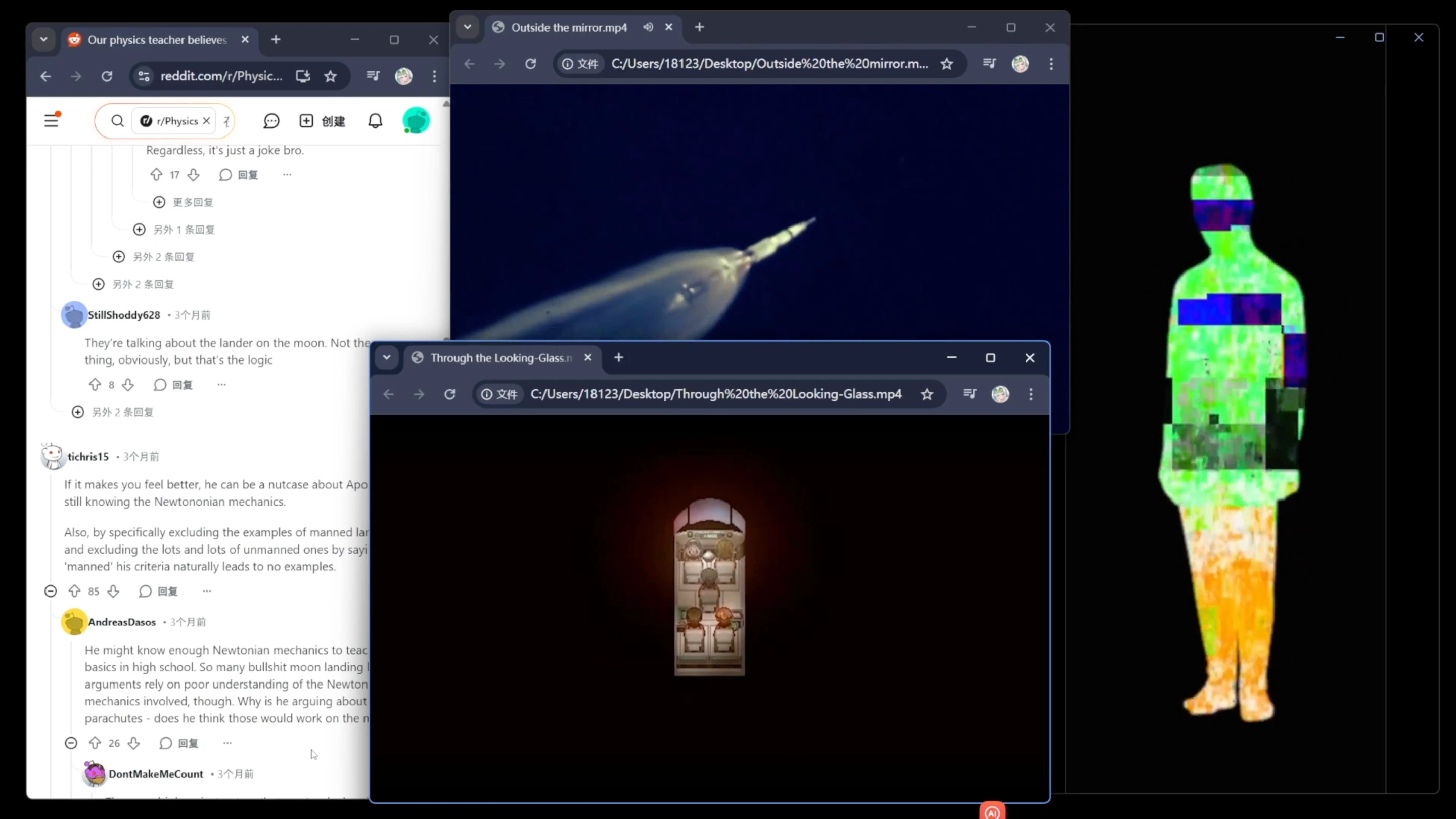Bookmark the Outside the mirror.mp4 page
Viewport: 1456px width, 819px height.
coord(947,64)
